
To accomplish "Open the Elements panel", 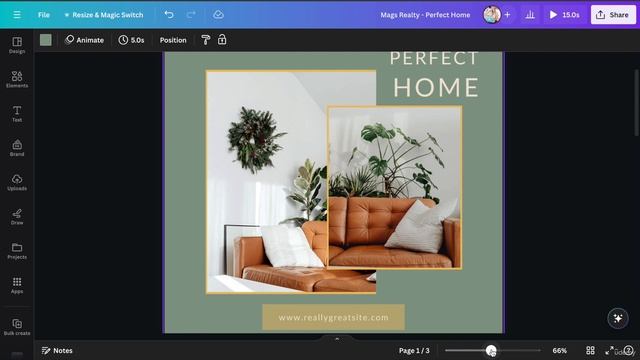I will click(x=17, y=79).
